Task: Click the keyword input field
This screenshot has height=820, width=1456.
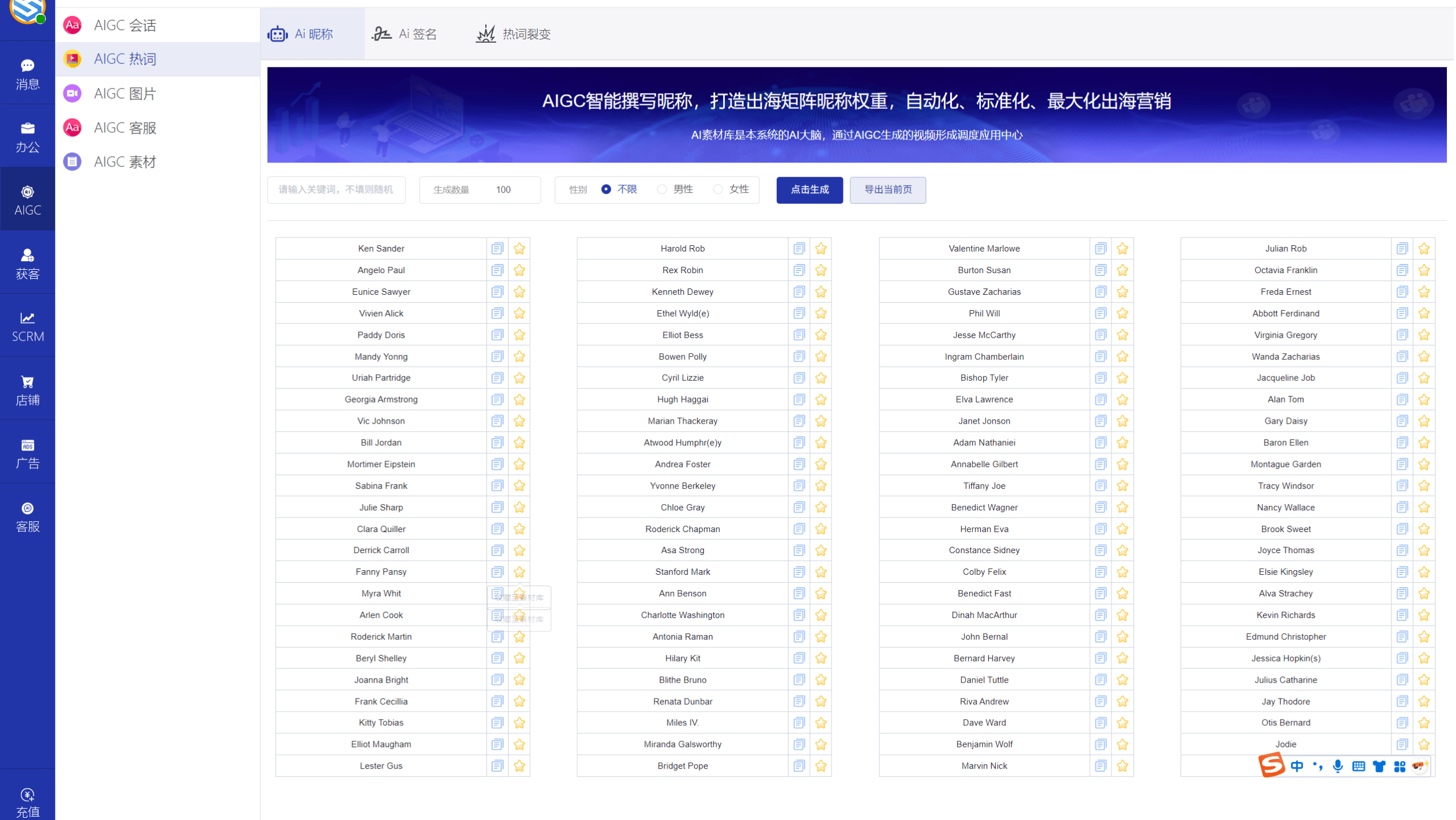Action: 336,189
